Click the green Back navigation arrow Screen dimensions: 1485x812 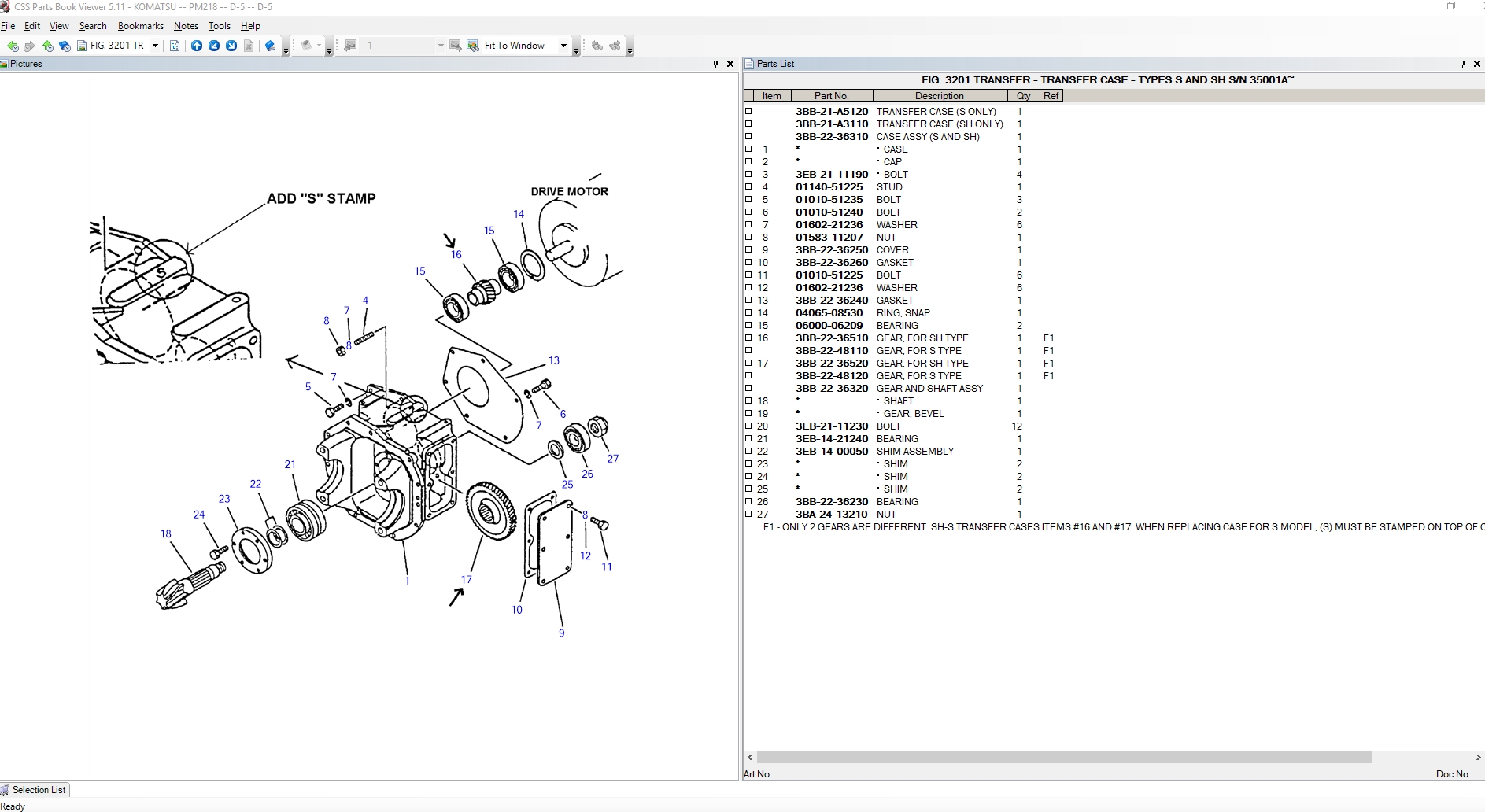(13, 46)
